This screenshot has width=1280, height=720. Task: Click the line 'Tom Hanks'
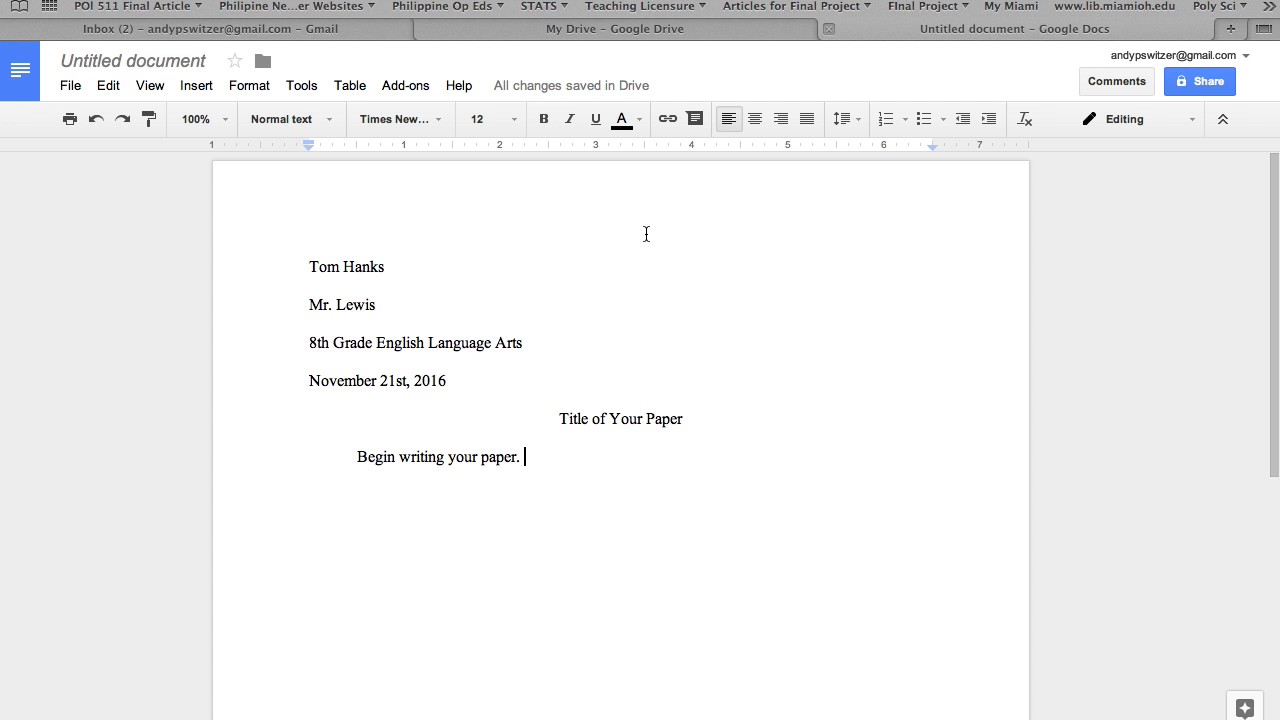(x=346, y=267)
